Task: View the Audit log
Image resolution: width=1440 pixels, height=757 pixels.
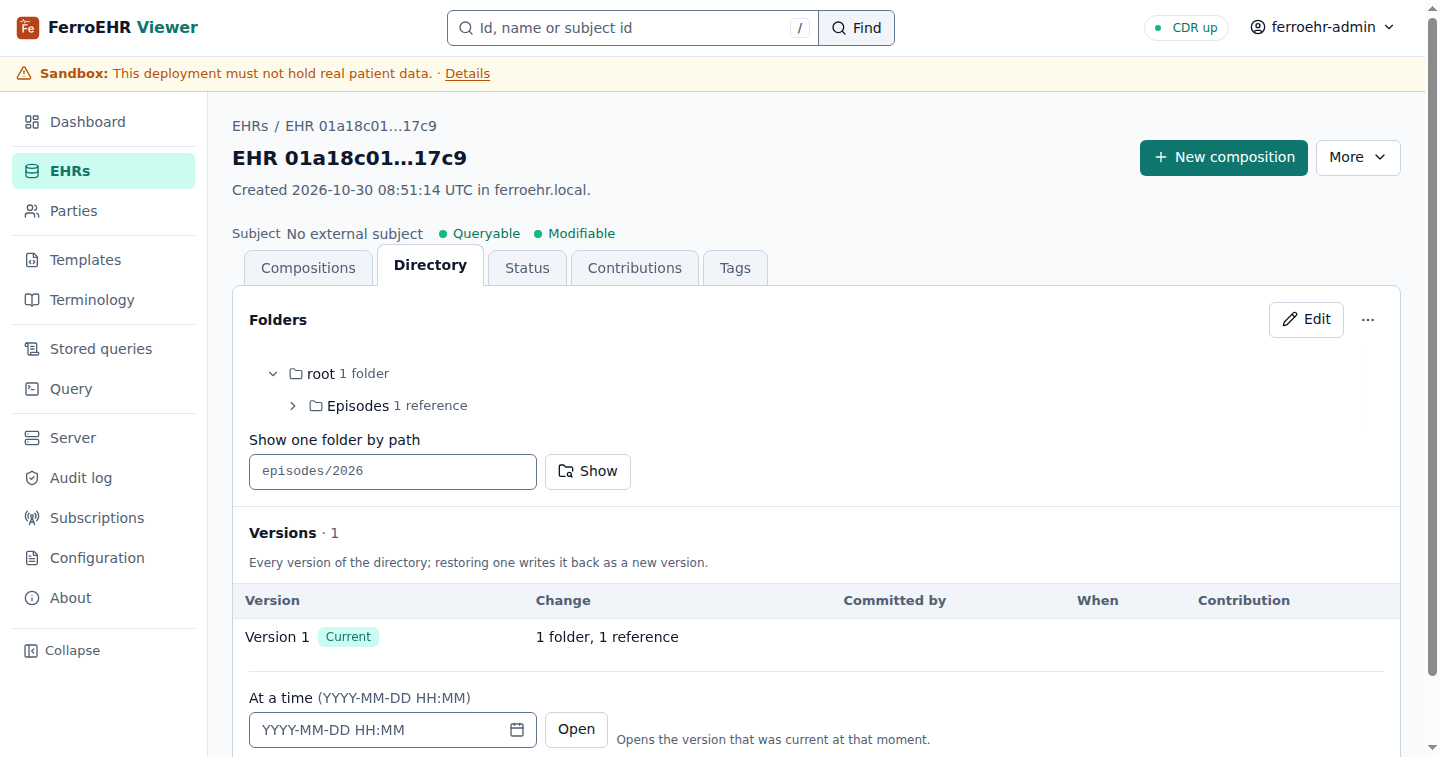Action: (x=103, y=478)
